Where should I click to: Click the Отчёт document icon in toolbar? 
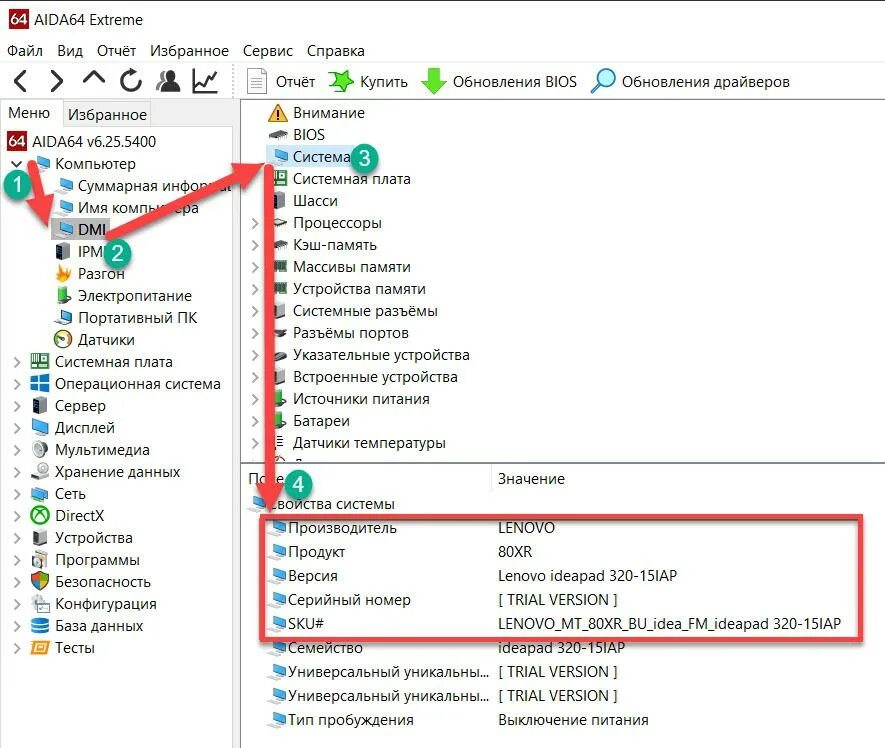[257, 81]
